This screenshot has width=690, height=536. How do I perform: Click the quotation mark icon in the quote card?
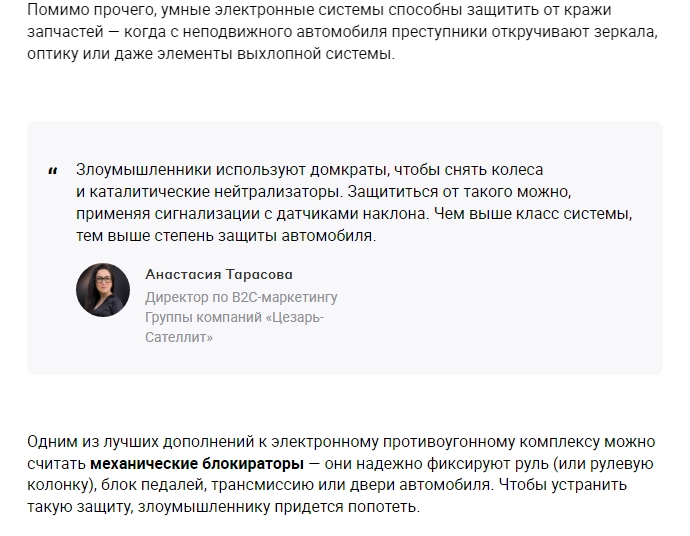click(53, 171)
